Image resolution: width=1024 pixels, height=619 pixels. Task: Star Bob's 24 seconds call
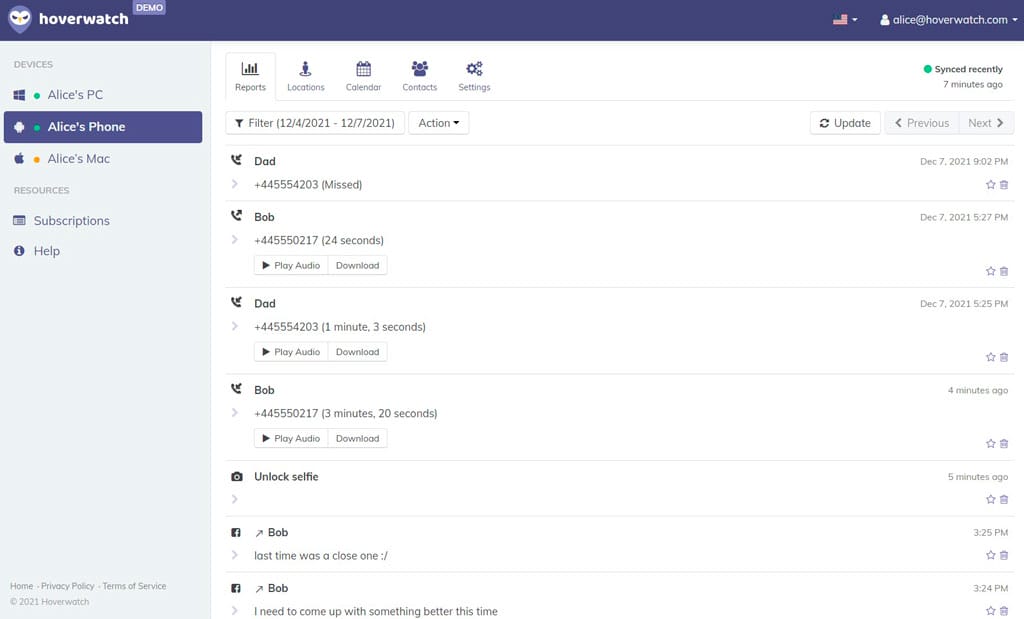point(991,271)
